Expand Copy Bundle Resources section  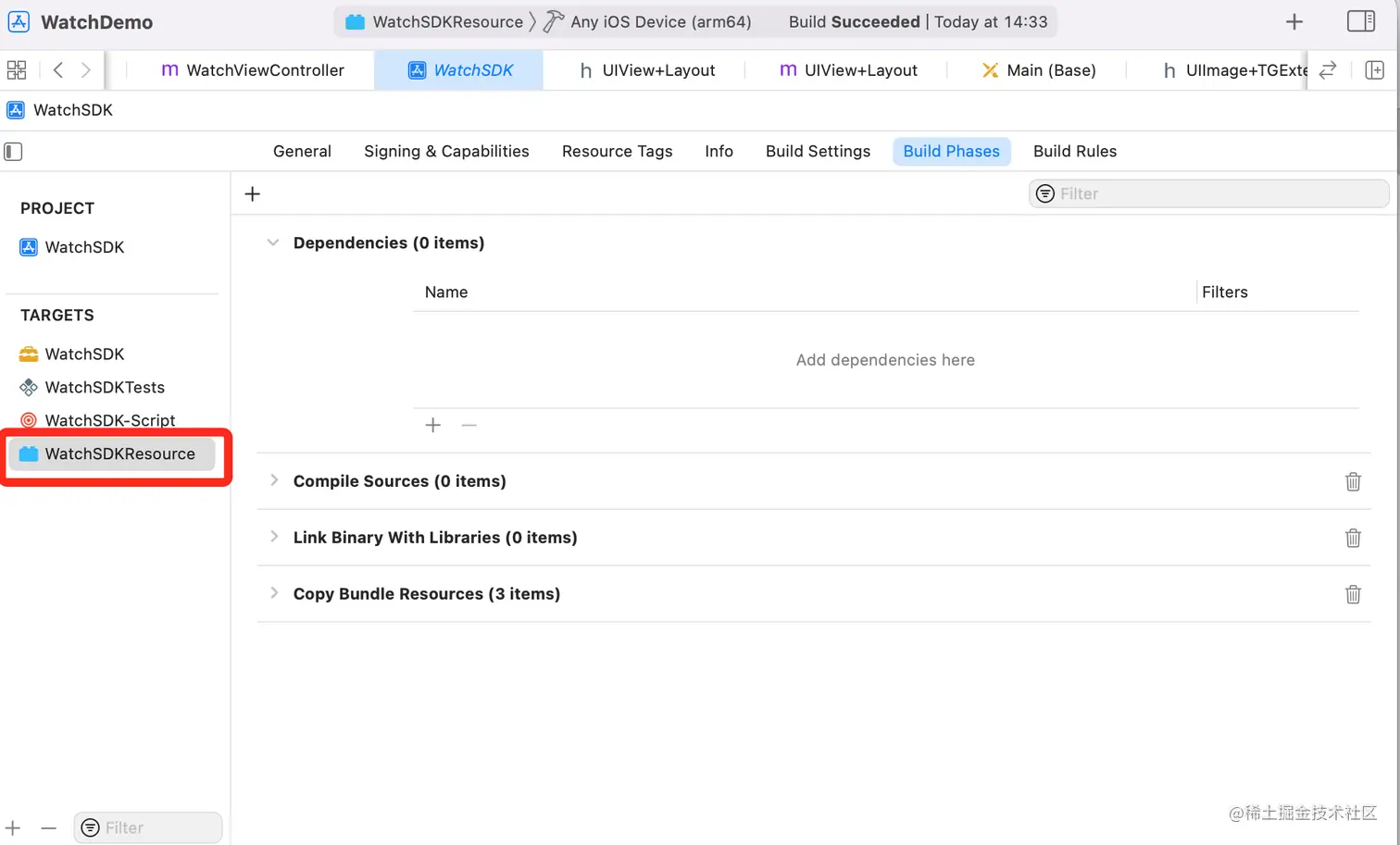click(274, 593)
